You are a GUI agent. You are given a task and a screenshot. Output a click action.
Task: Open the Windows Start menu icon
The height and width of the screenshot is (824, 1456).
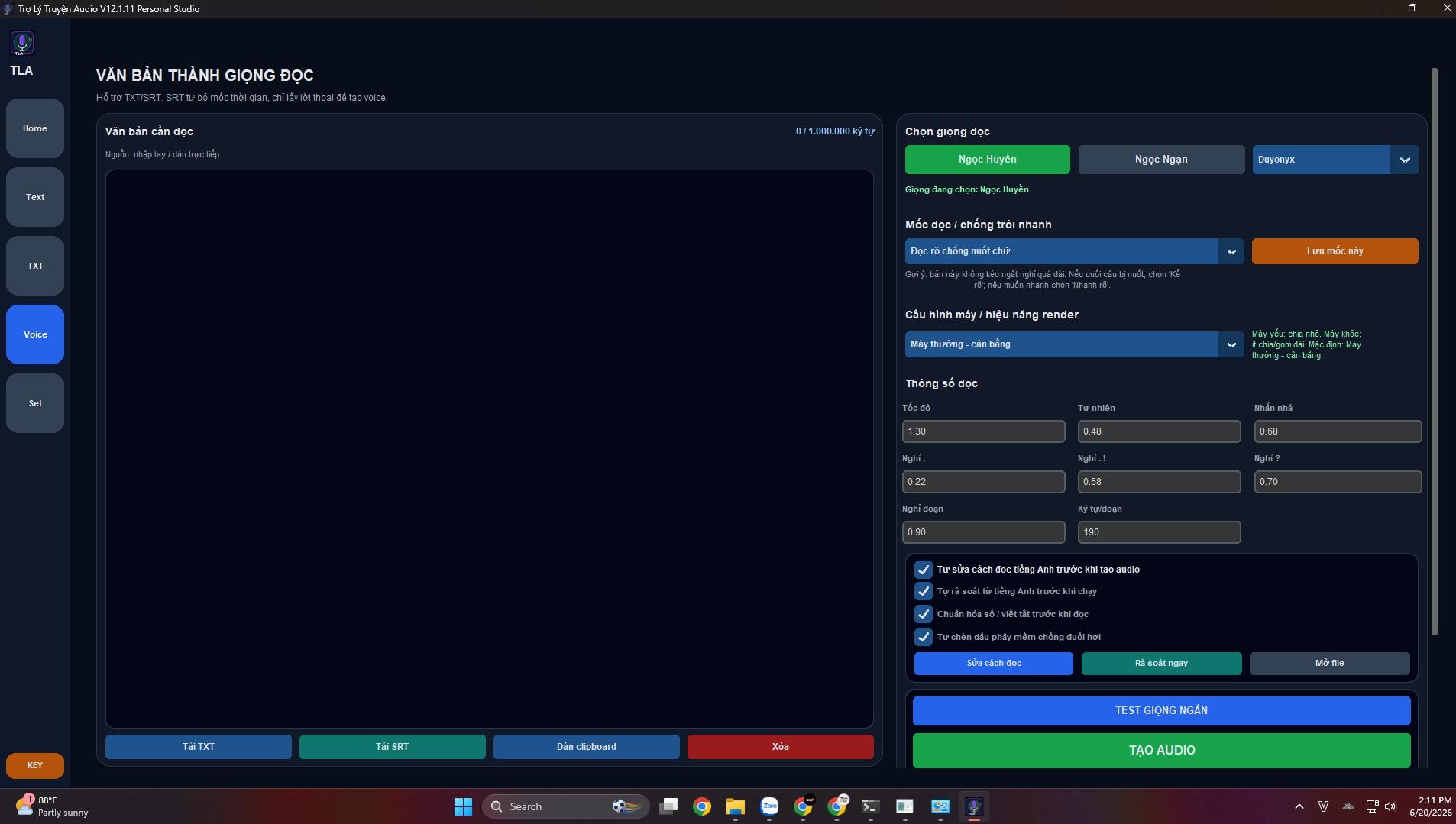(x=463, y=806)
